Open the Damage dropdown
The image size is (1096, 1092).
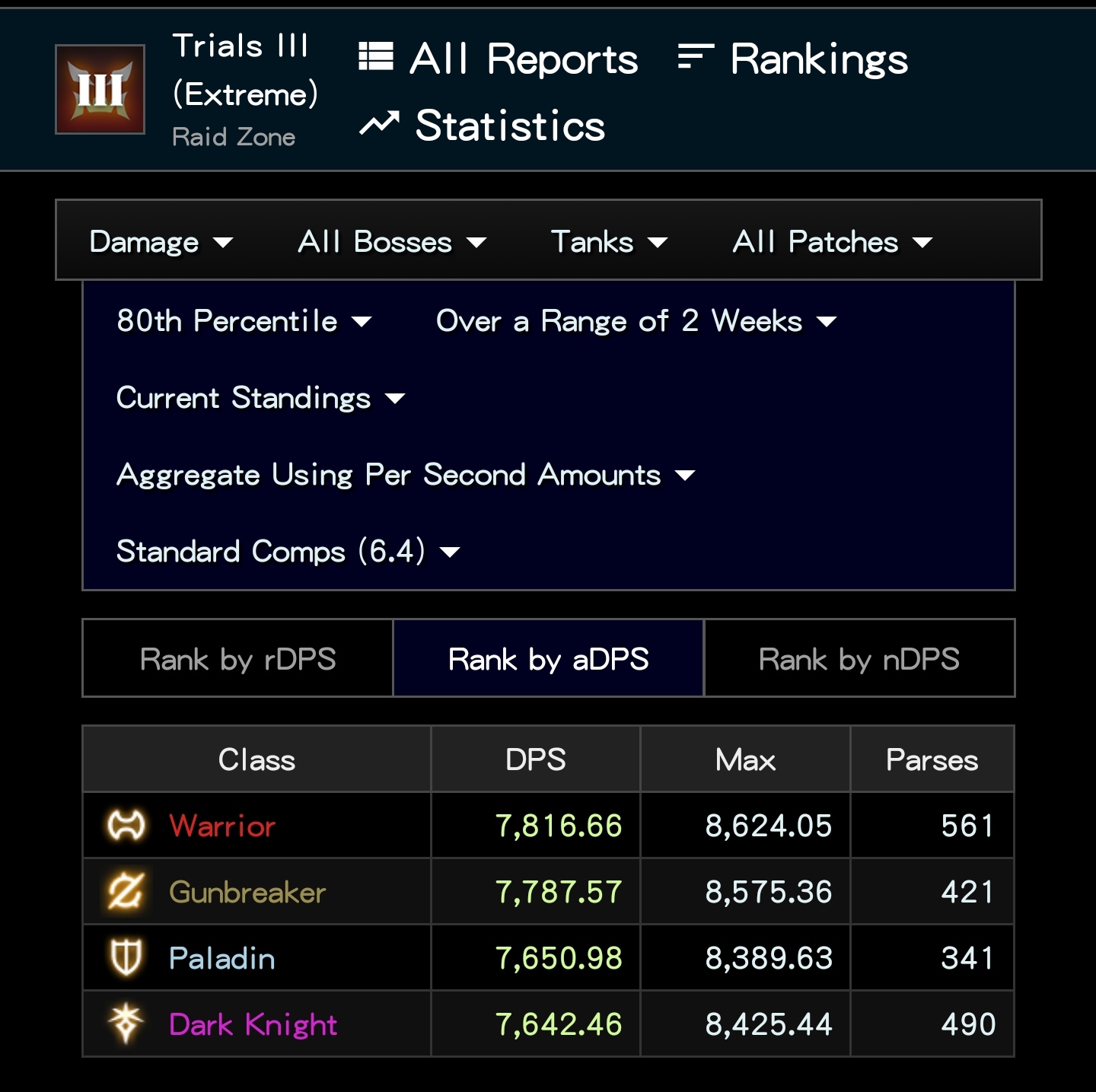[161, 242]
